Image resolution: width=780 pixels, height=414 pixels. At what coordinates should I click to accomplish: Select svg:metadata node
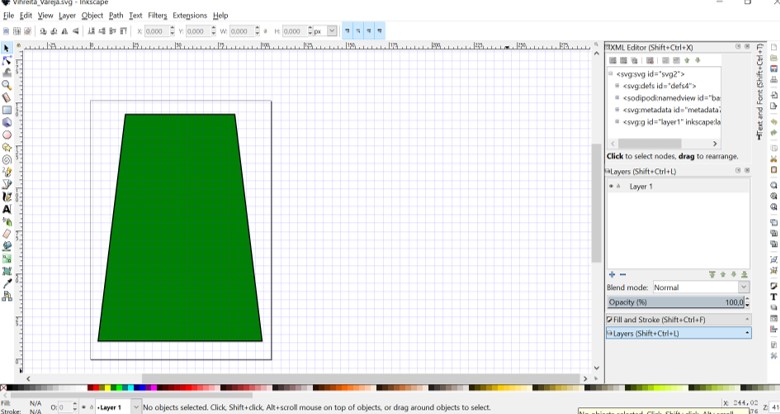(x=672, y=109)
